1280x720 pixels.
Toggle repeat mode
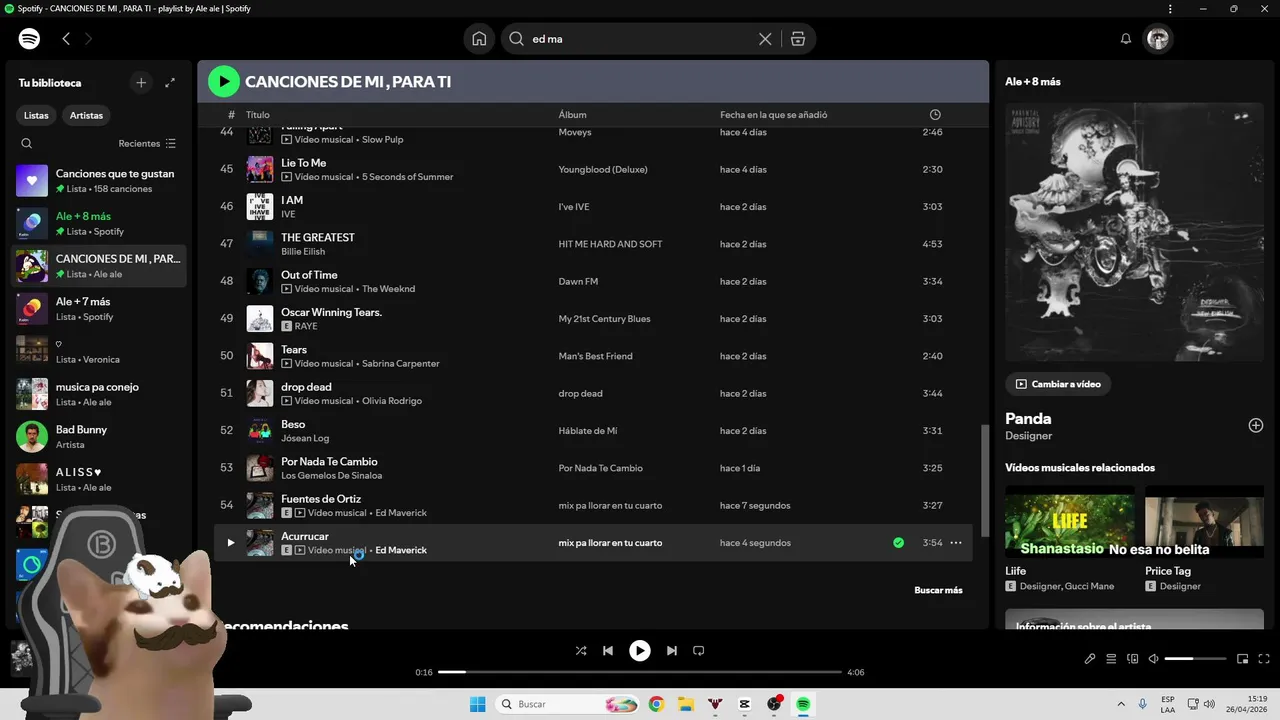pyautogui.click(x=699, y=650)
